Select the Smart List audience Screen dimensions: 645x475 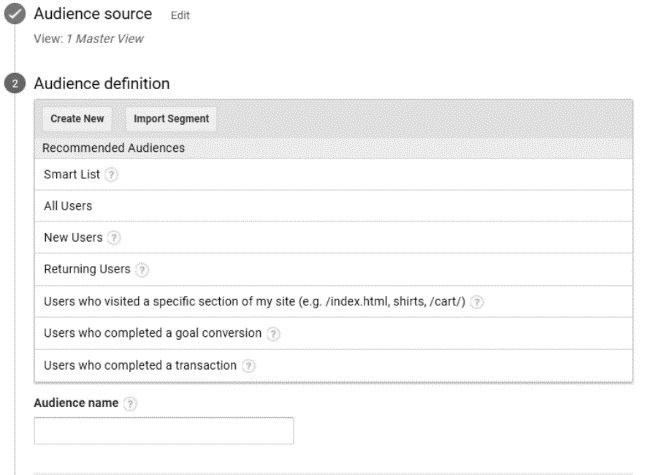[334, 174]
